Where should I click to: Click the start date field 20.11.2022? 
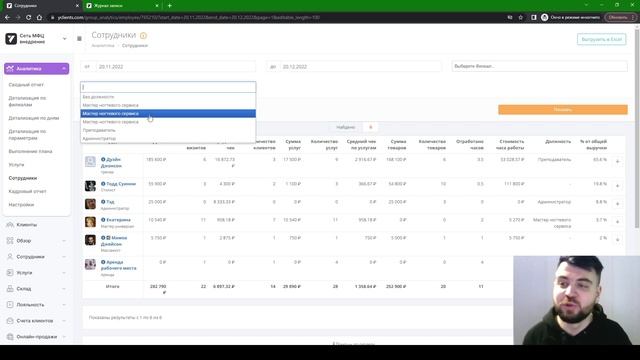[x=176, y=67]
